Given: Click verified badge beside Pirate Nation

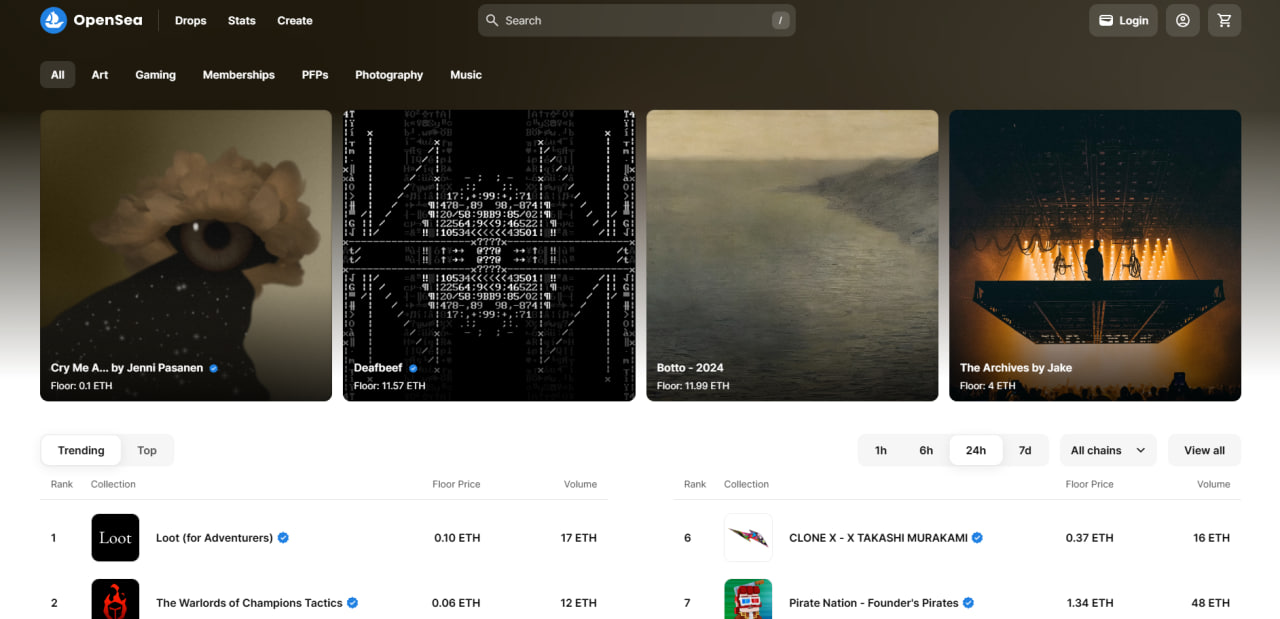Looking at the screenshot, I should (x=969, y=603).
